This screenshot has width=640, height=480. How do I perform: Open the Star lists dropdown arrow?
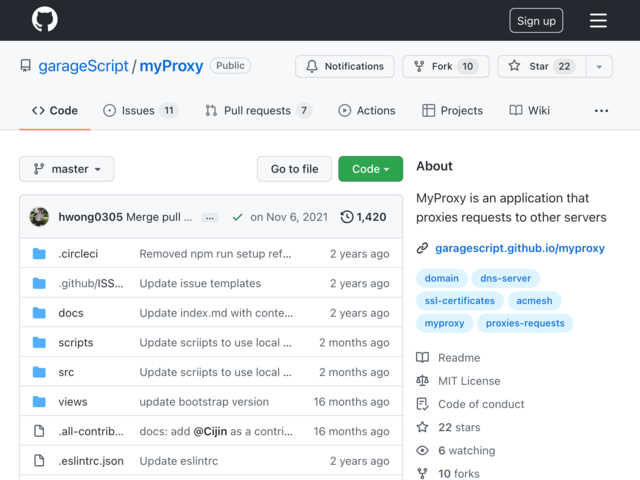coord(599,67)
